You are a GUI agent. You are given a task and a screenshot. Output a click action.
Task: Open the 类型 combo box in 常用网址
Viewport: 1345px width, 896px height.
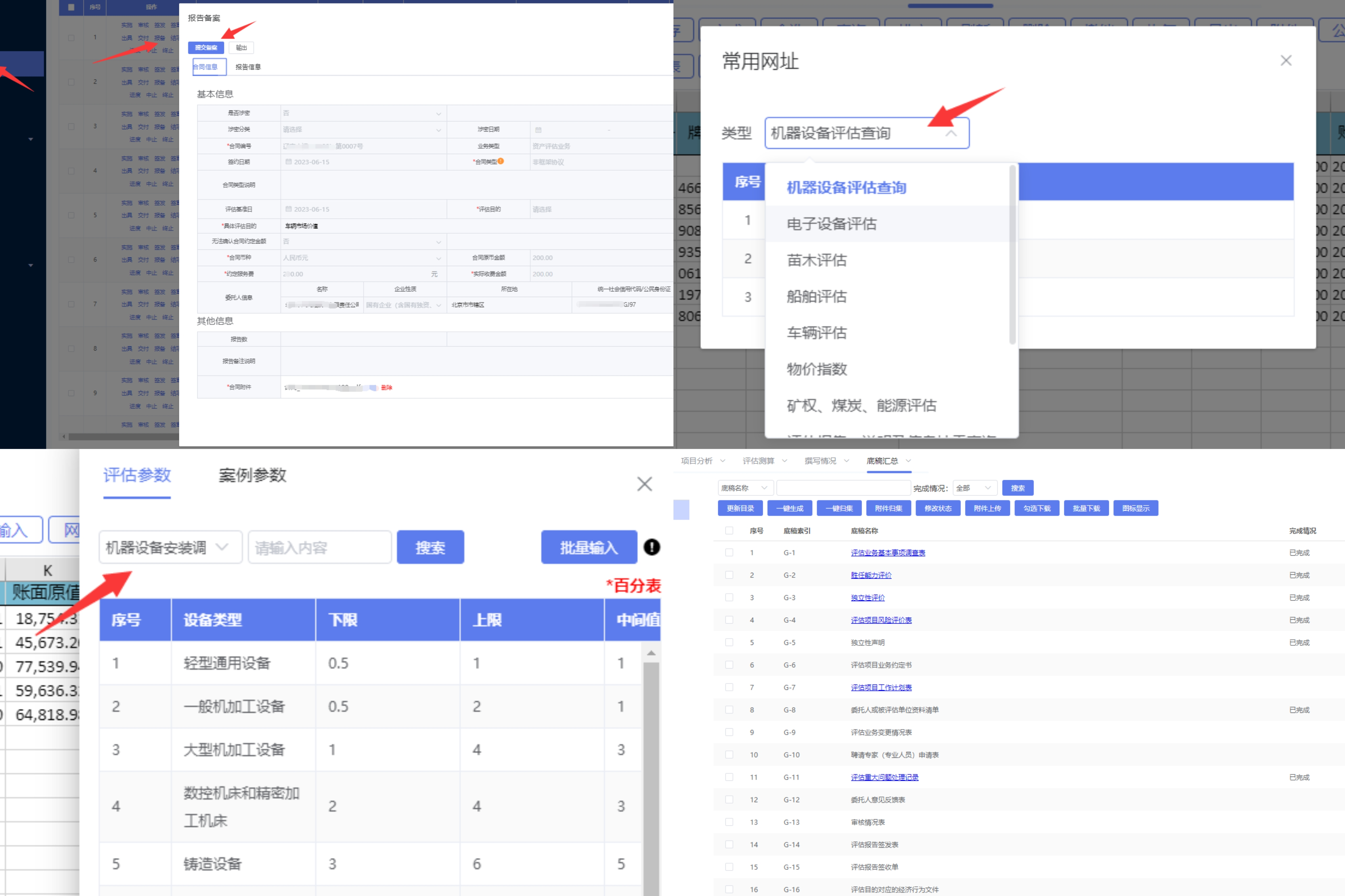[867, 133]
